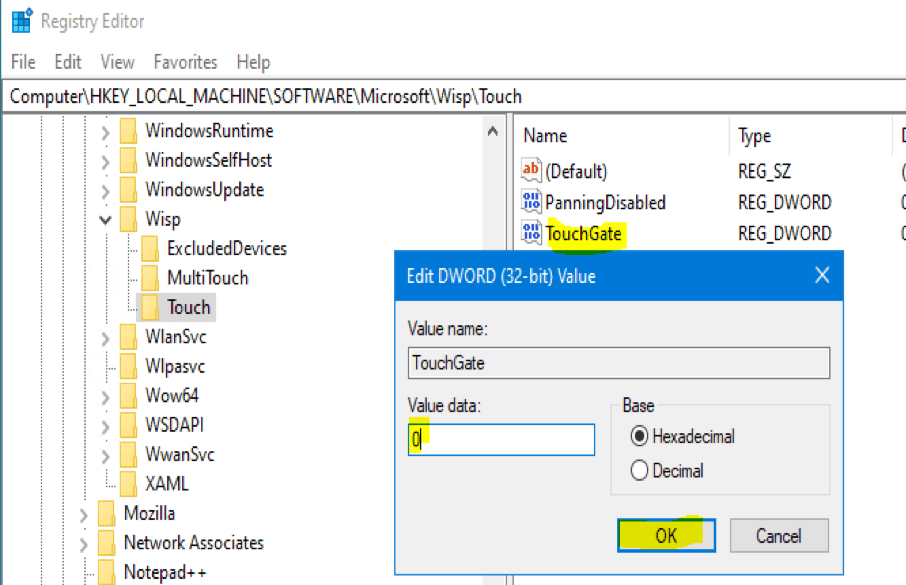The height and width of the screenshot is (585, 906).
Task: Select the Decimal base radio button
Action: click(639, 471)
